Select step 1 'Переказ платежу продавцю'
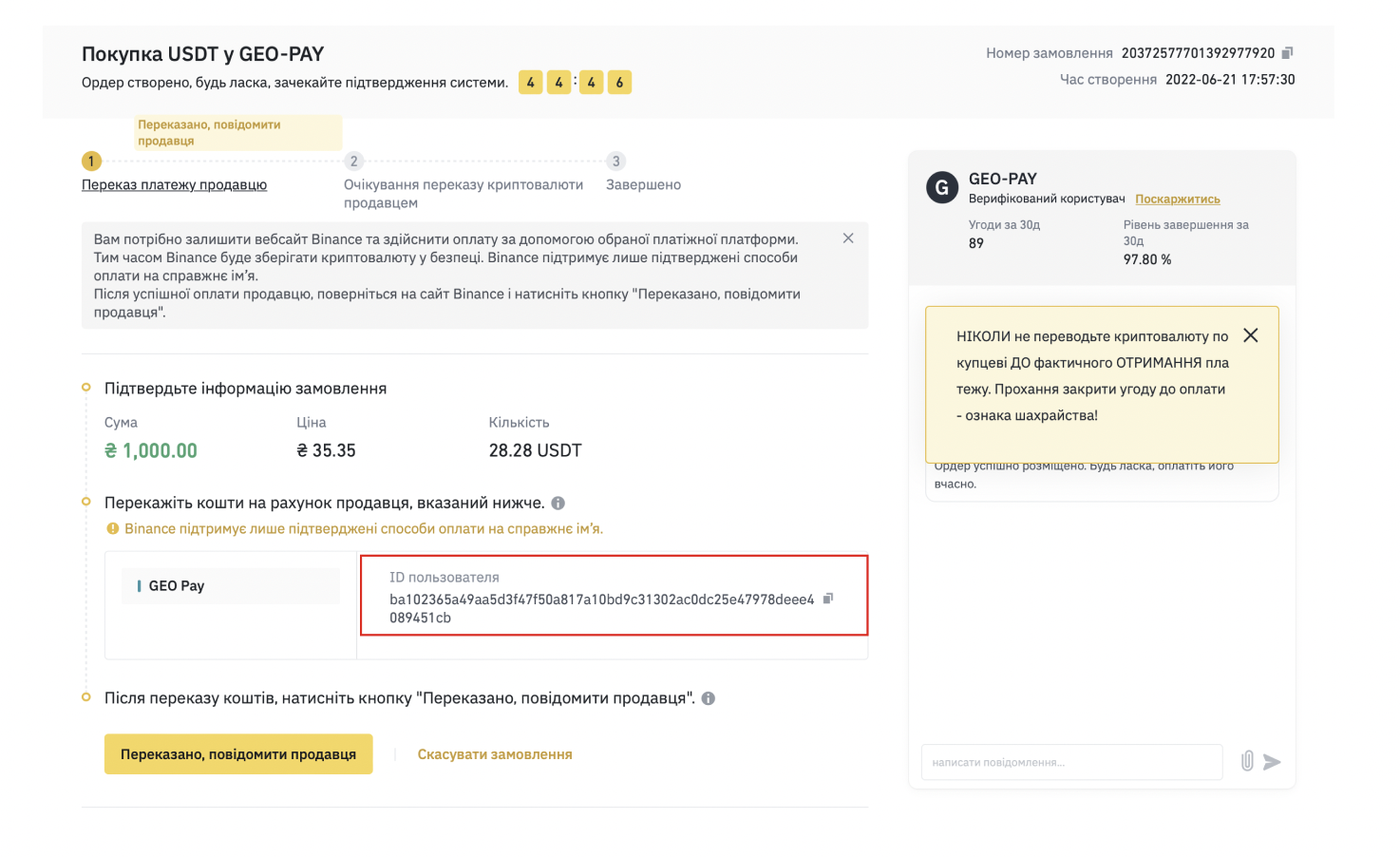 coord(174,185)
